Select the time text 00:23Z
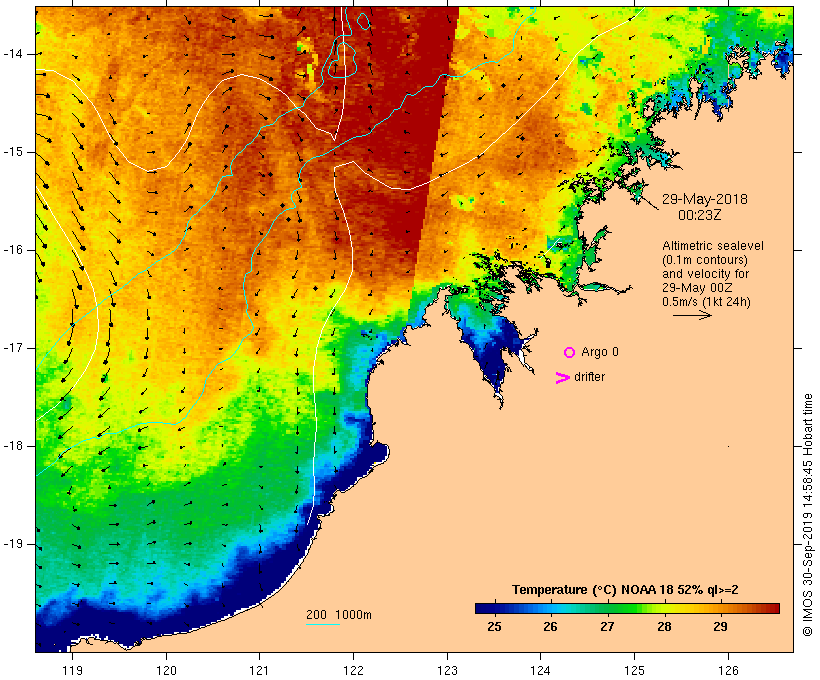Image resolution: width=820 pixels, height=680 pixels. [x=700, y=215]
